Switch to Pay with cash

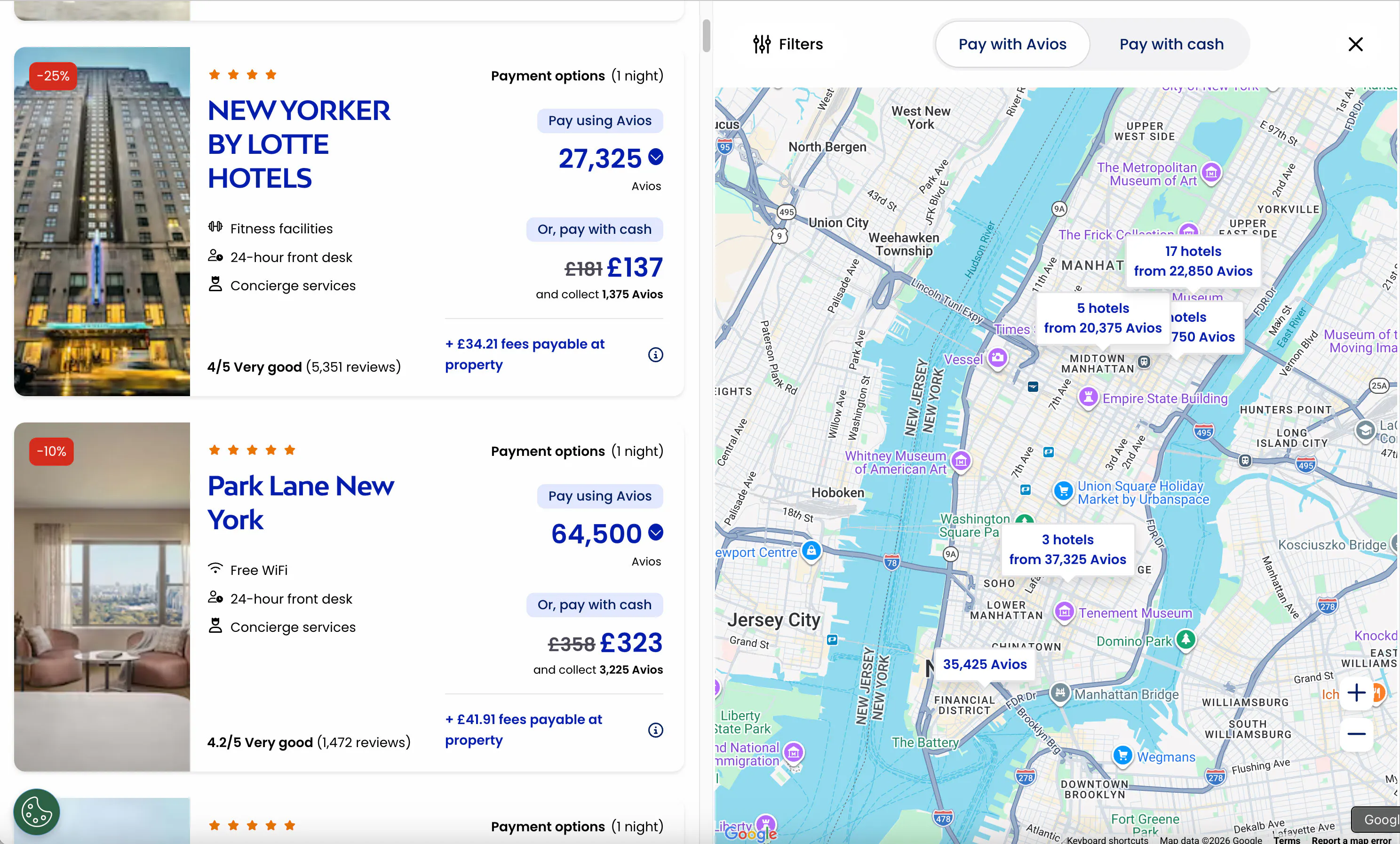point(1171,44)
